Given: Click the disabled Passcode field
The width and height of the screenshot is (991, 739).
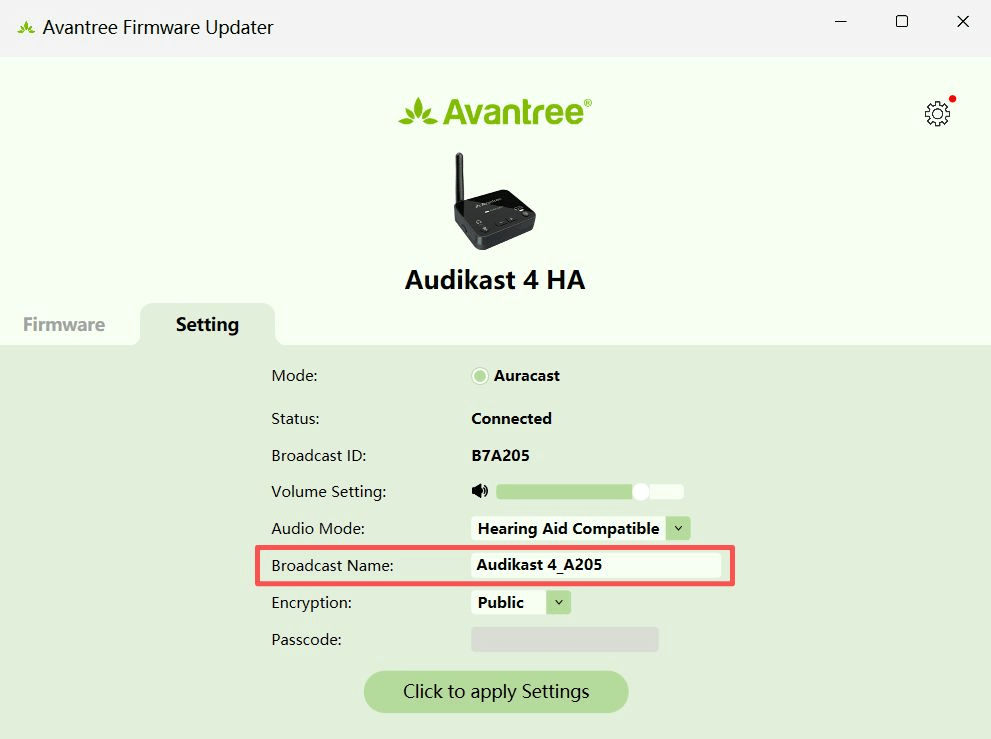Looking at the screenshot, I should click(x=564, y=639).
